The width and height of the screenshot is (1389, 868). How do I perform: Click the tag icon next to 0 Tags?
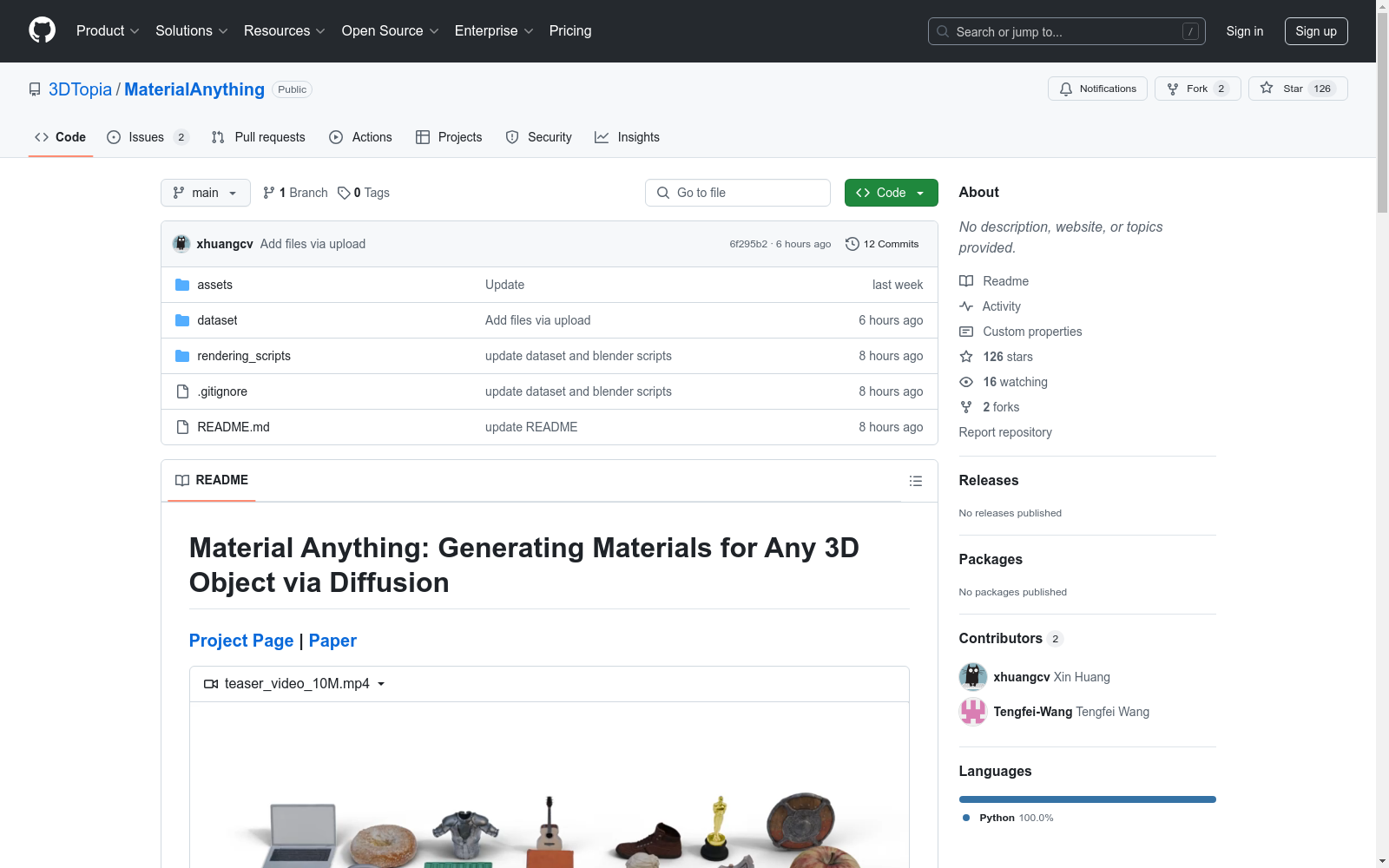pos(344,193)
